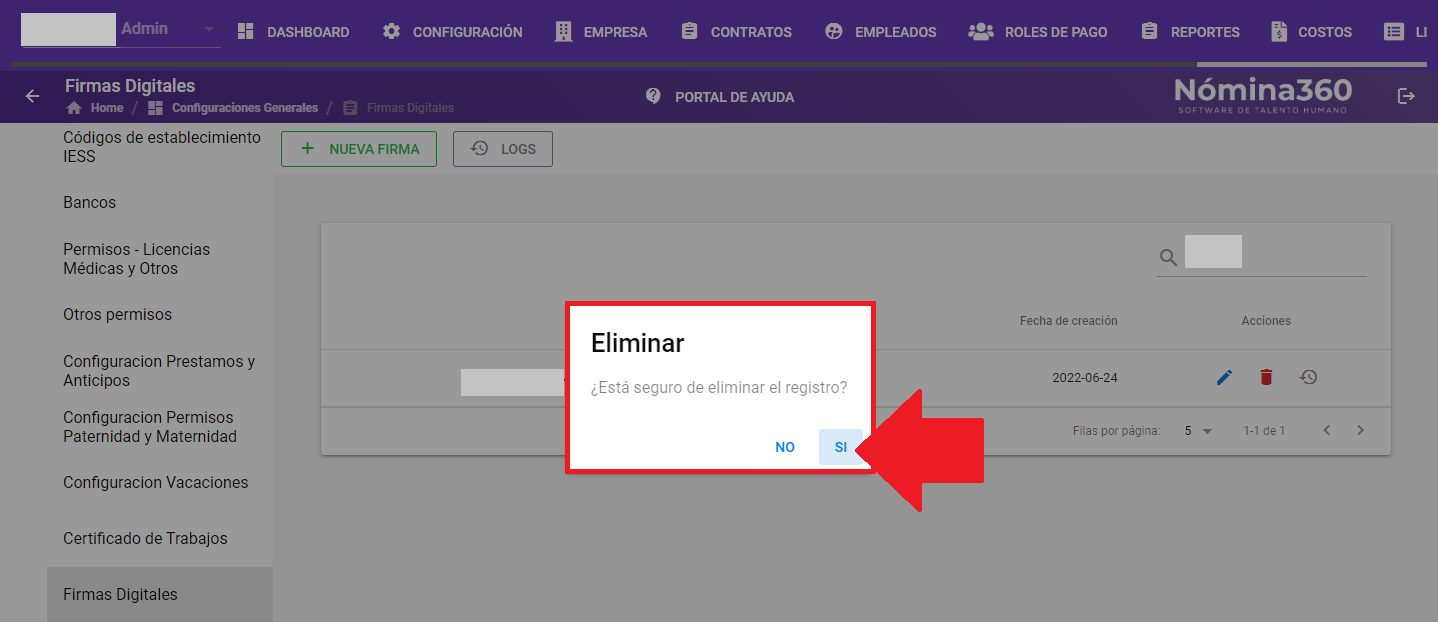Click the row history clock icon

tap(1308, 377)
